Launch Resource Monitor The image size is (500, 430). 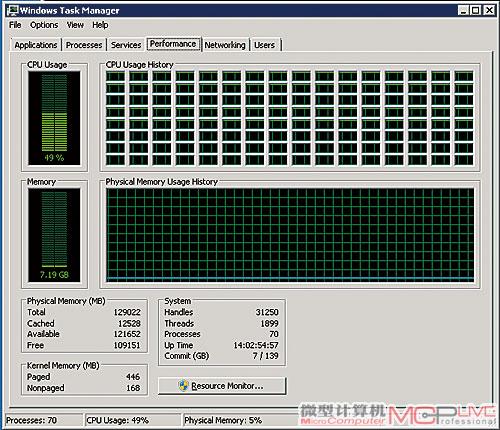pyautogui.click(x=222, y=386)
